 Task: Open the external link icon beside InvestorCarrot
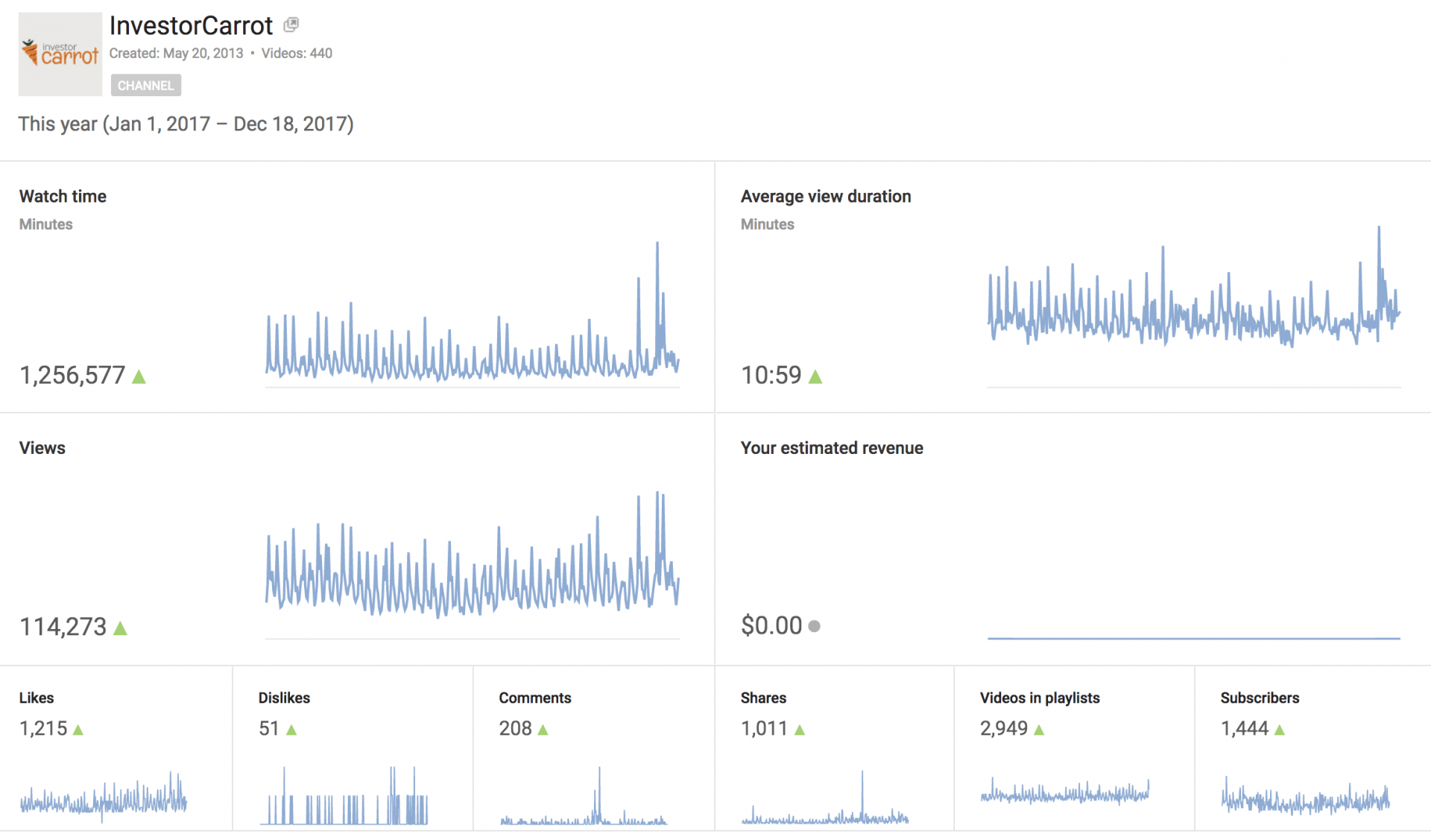(x=291, y=25)
